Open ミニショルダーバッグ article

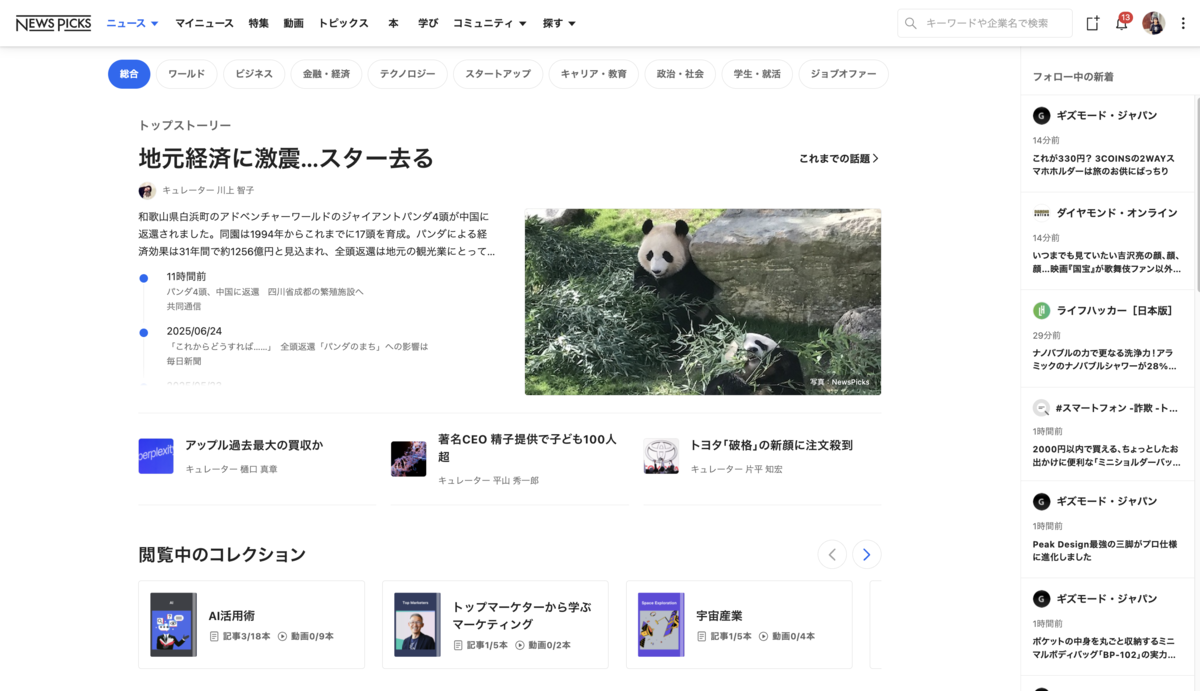click(x=1106, y=455)
